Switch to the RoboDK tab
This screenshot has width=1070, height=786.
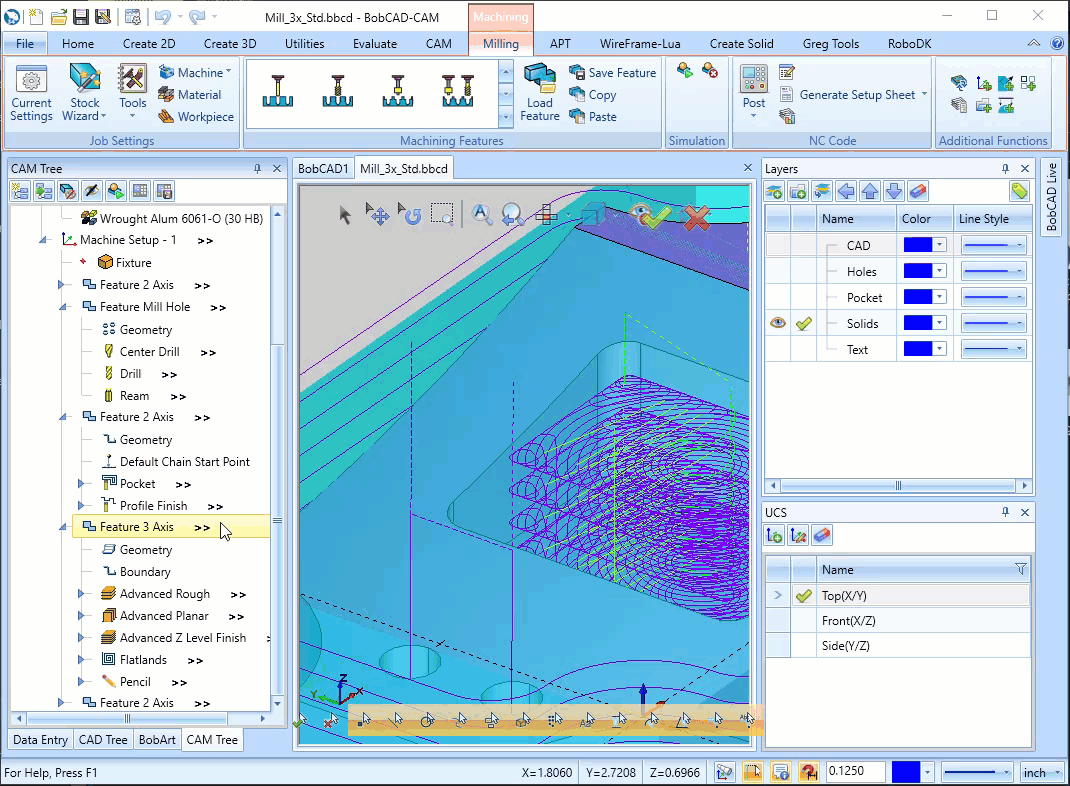pyautogui.click(x=909, y=44)
